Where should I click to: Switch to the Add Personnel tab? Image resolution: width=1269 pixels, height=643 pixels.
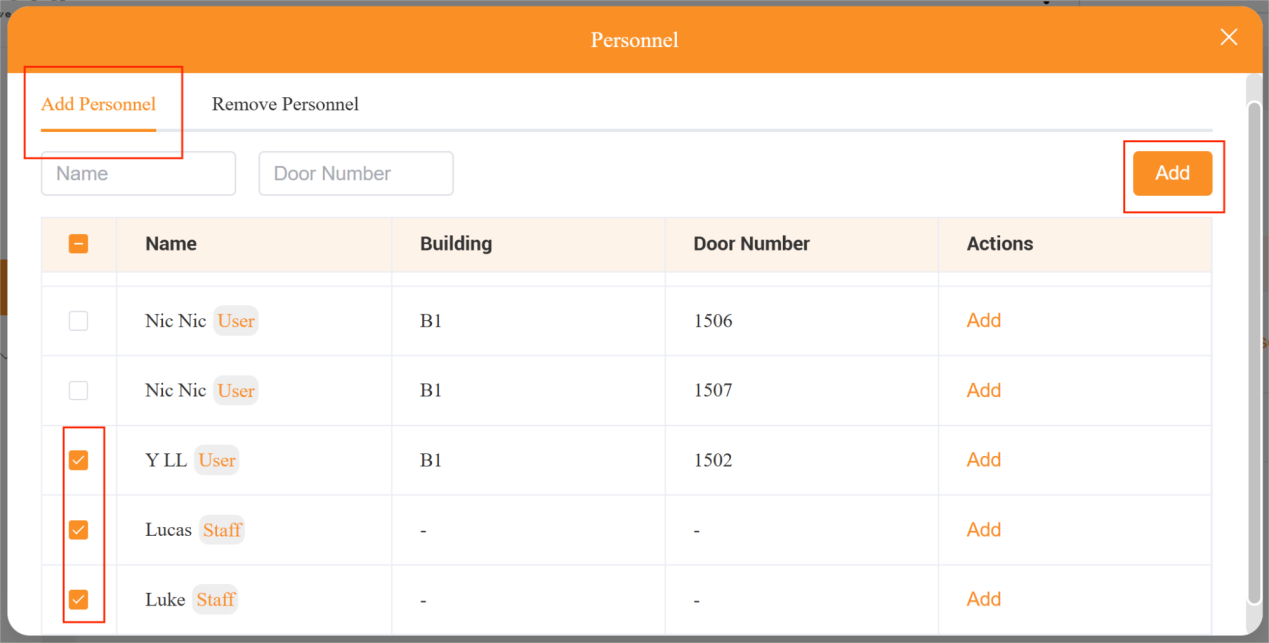click(98, 104)
